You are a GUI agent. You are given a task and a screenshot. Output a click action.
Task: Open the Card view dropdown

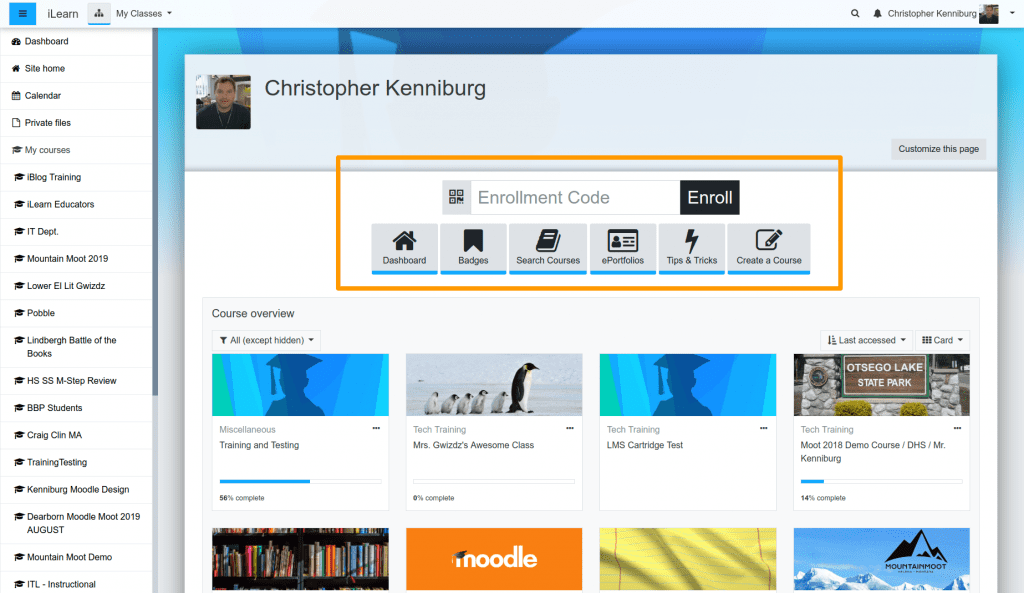pos(942,340)
